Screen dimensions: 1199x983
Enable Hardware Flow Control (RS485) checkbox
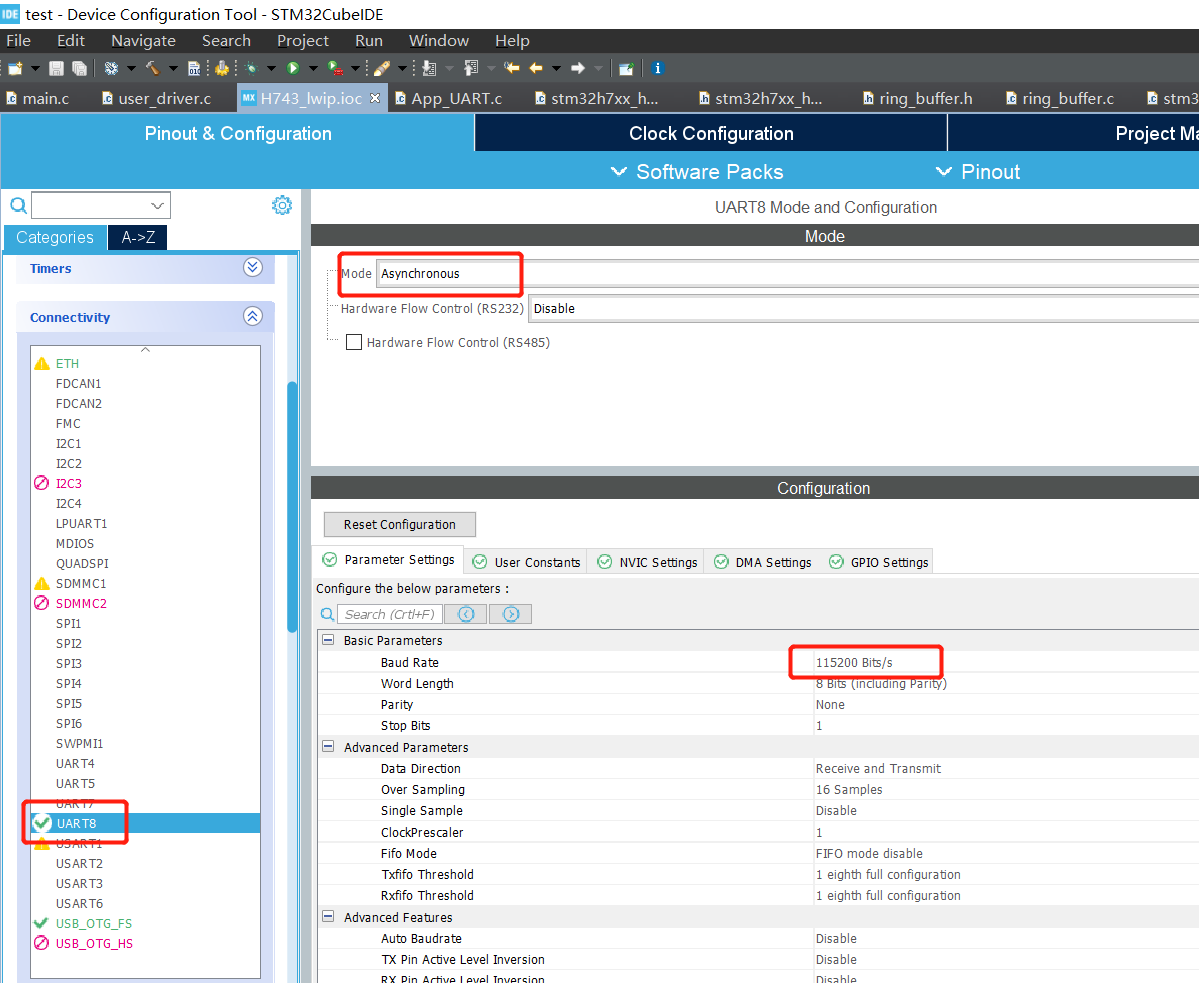354,342
